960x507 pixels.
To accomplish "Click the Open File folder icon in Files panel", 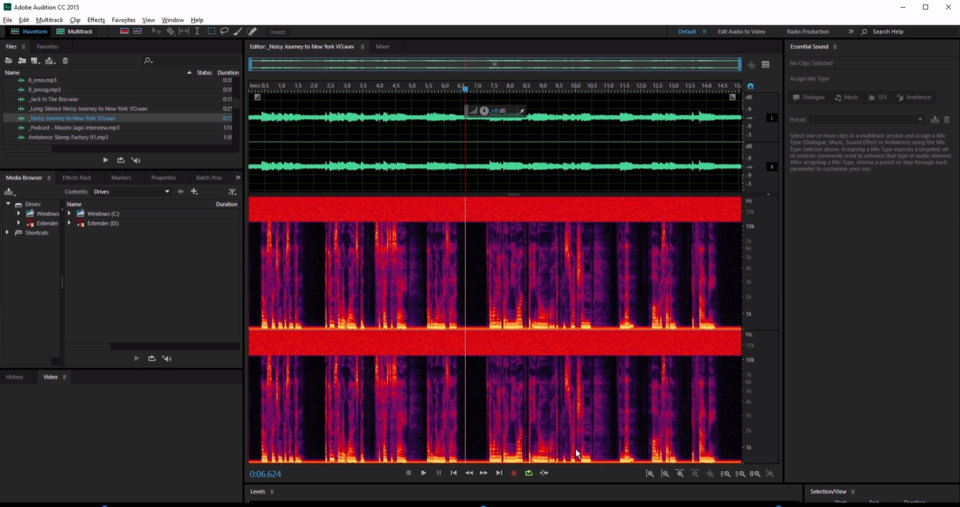I will [9, 61].
